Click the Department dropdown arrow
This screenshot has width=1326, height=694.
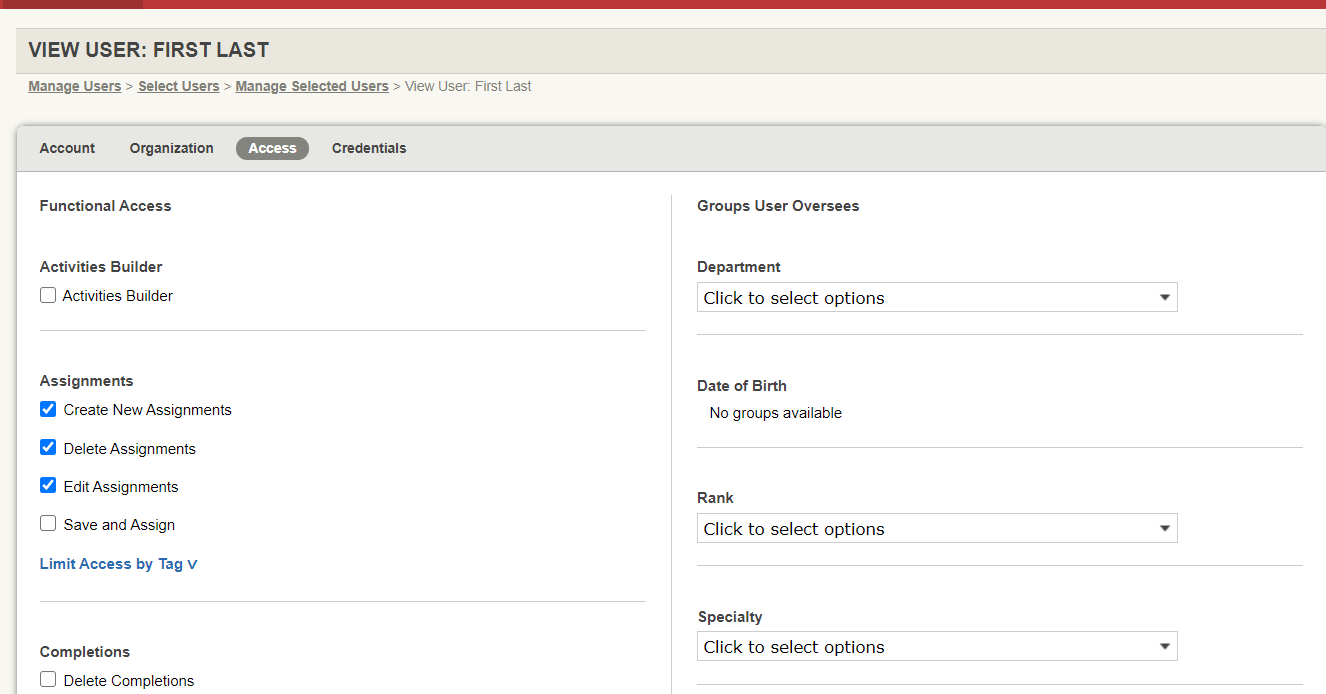coord(1164,298)
